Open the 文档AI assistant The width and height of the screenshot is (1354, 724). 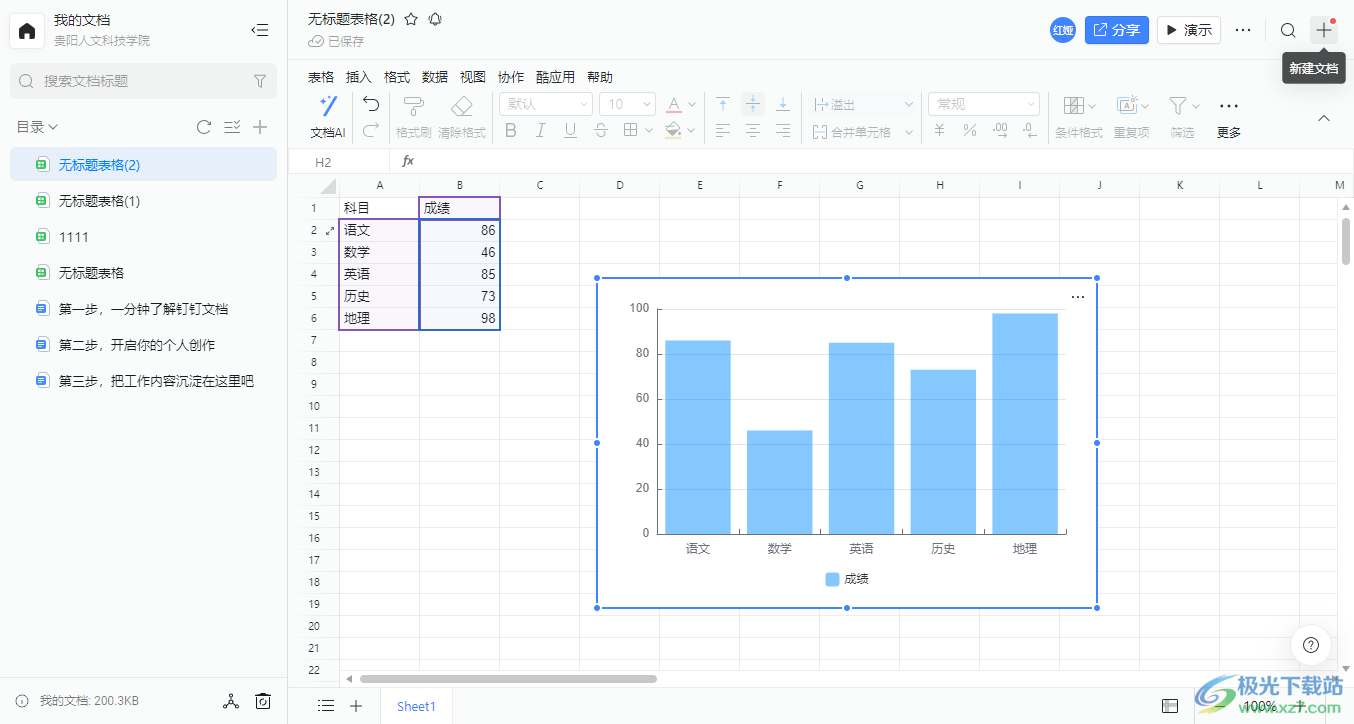(328, 116)
